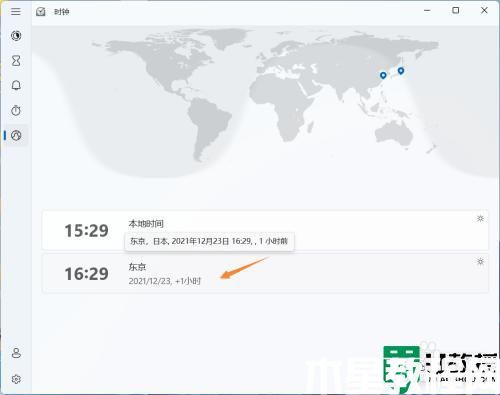
Task: Close the Clock window
Action: (484, 11)
